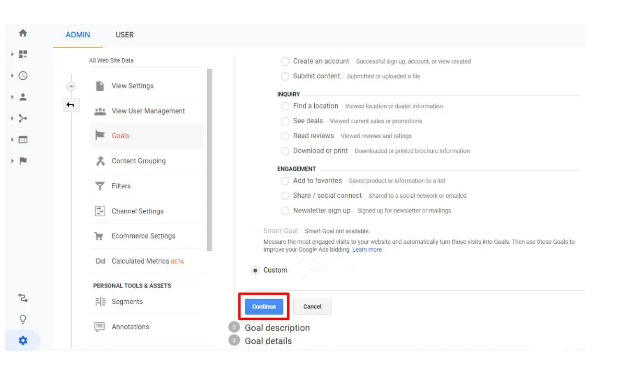
Task: Open Content Grouping menu item
Action: 147,161
